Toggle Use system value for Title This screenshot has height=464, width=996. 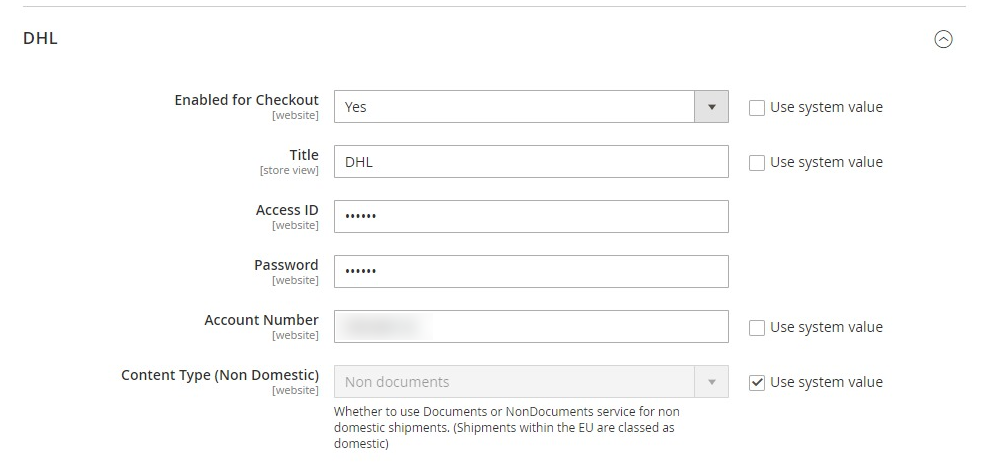point(757,163)
